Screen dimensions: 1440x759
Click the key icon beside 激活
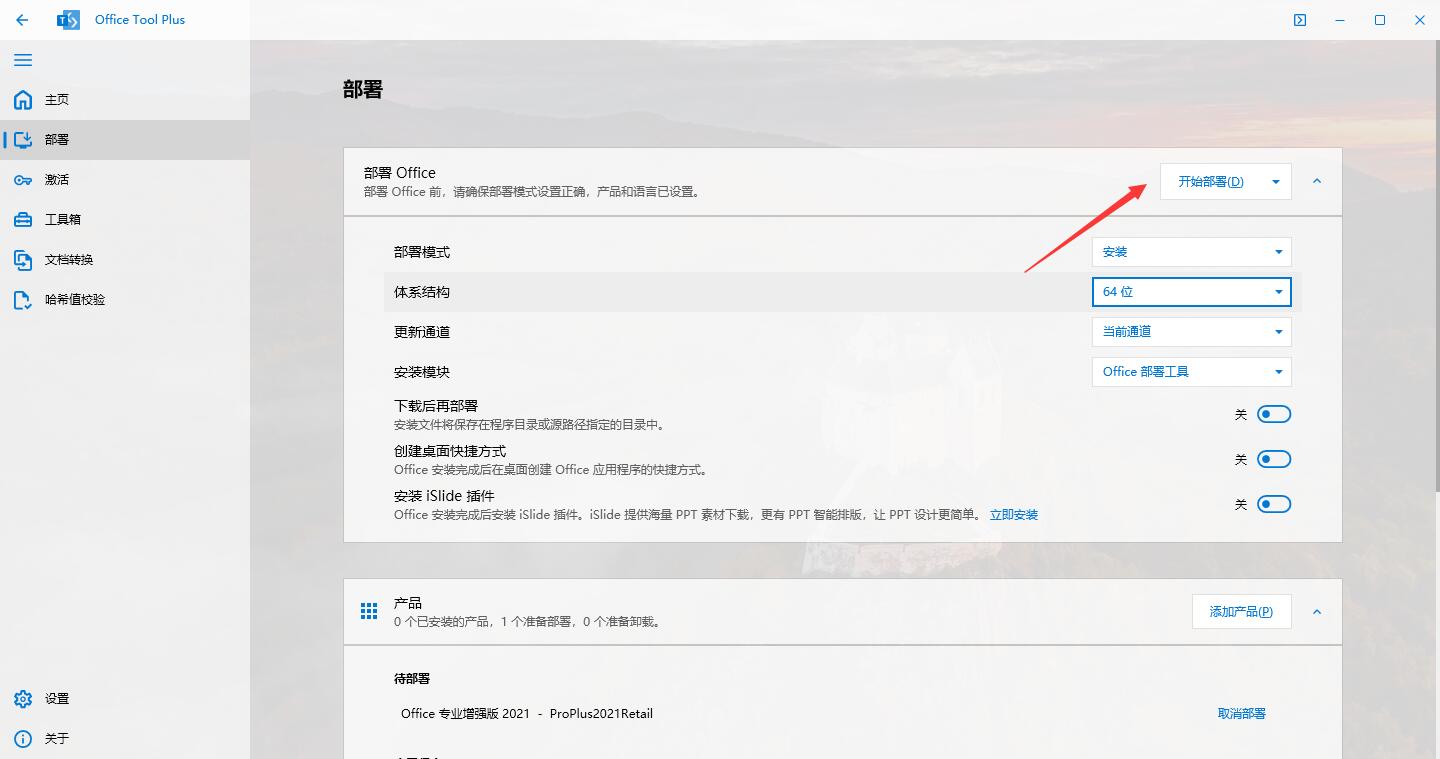click(x=23, y=180)
